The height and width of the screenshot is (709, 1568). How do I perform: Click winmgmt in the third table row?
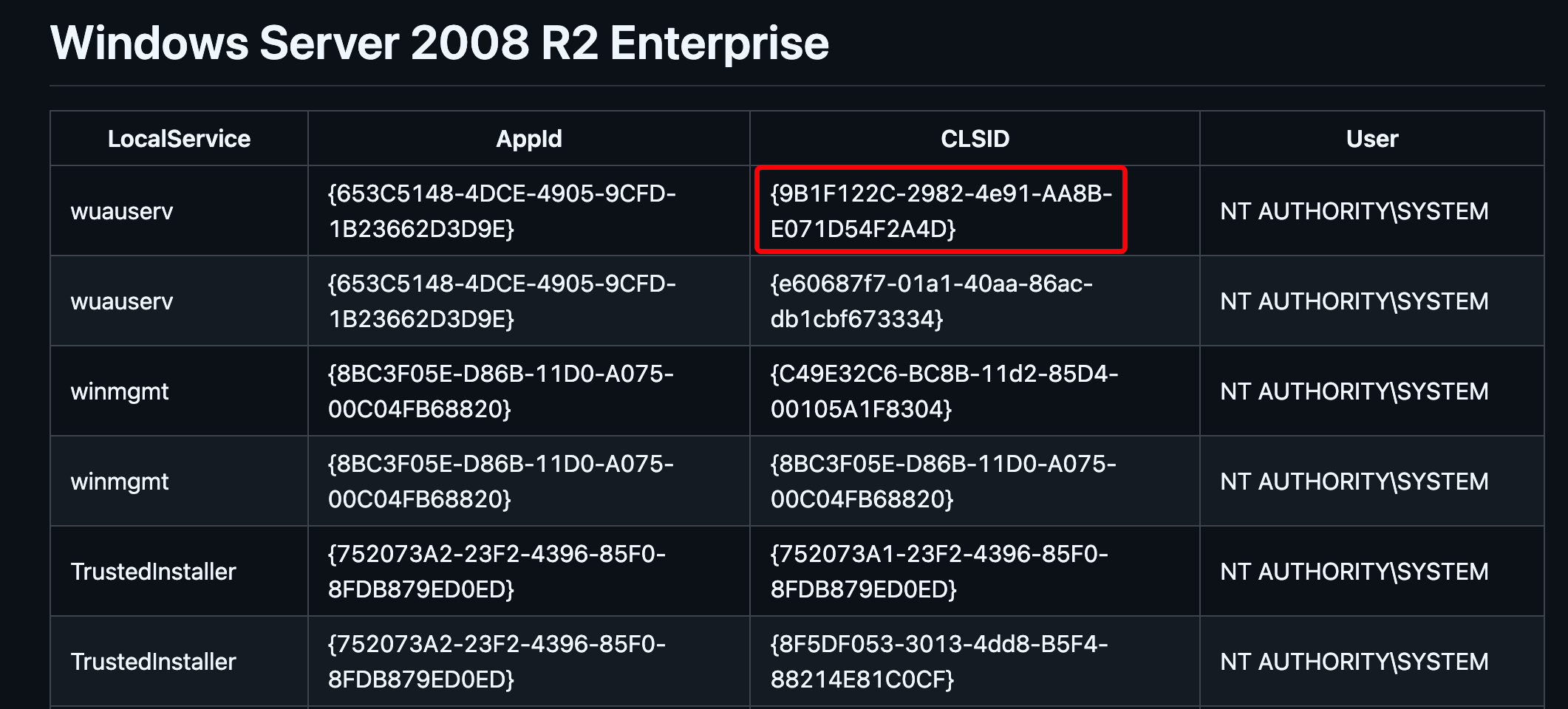pos(120,392)
